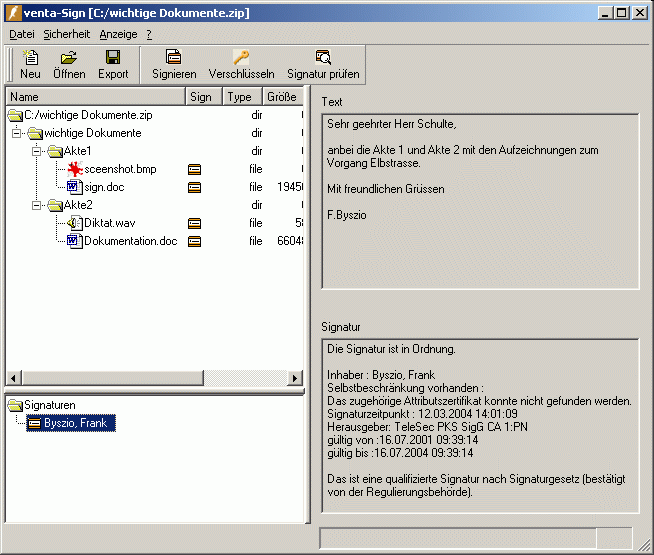Select the sign.doc file name

pos(104,187)
